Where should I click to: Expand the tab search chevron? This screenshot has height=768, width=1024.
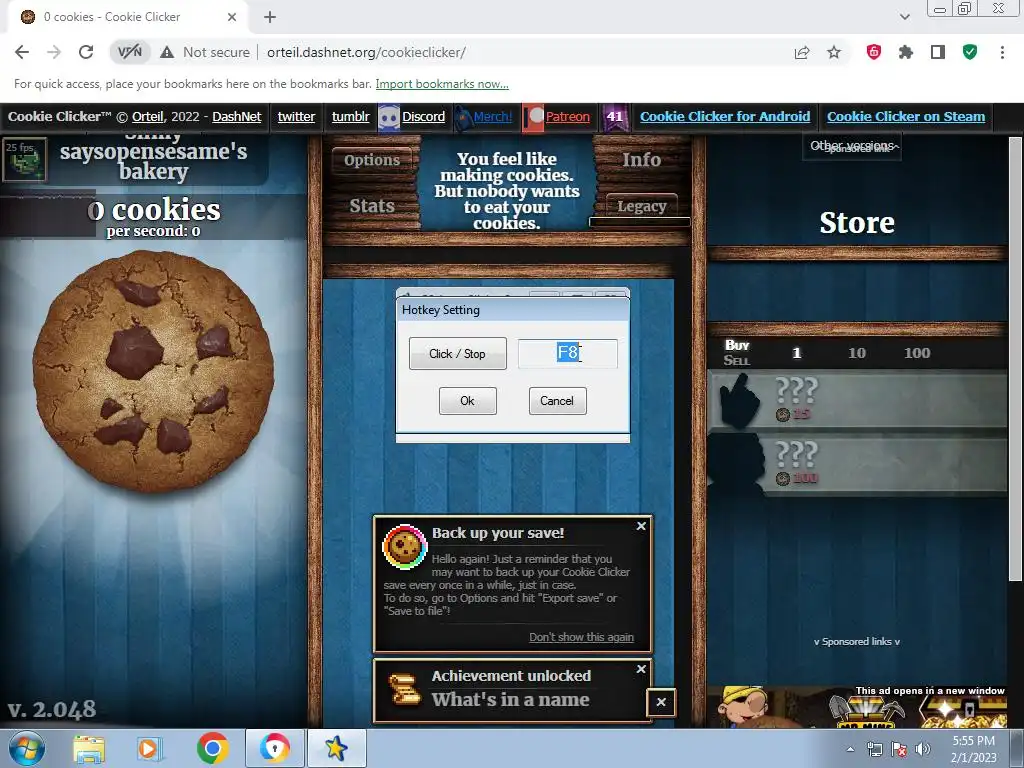pos(904,17)
